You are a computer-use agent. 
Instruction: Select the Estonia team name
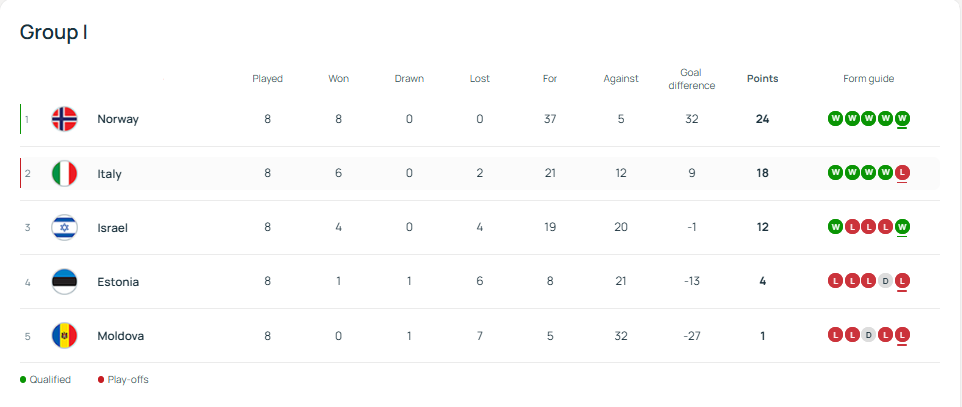118,282
